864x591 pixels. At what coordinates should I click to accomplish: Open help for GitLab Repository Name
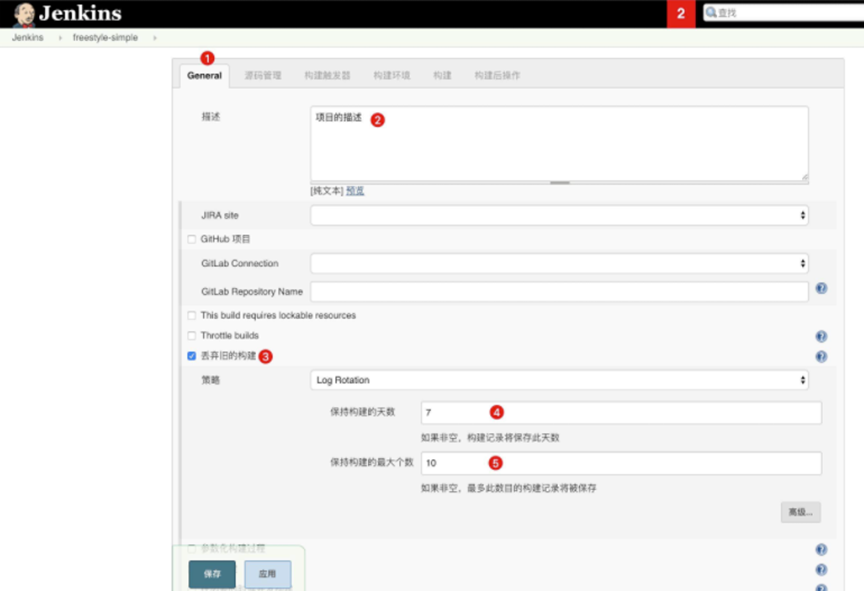tap(821, 288)
